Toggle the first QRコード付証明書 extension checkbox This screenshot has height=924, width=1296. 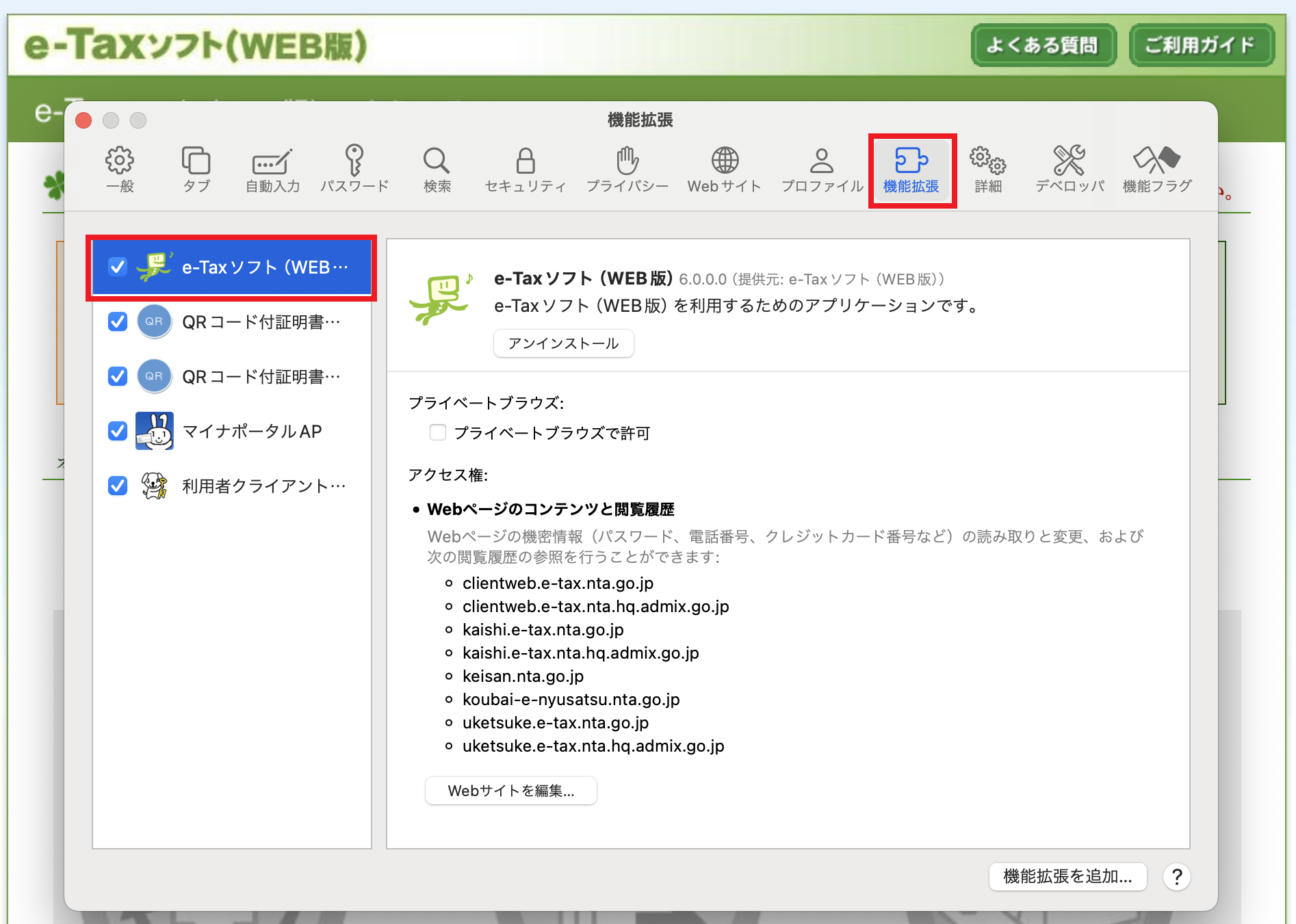click(x=118, y=321)
